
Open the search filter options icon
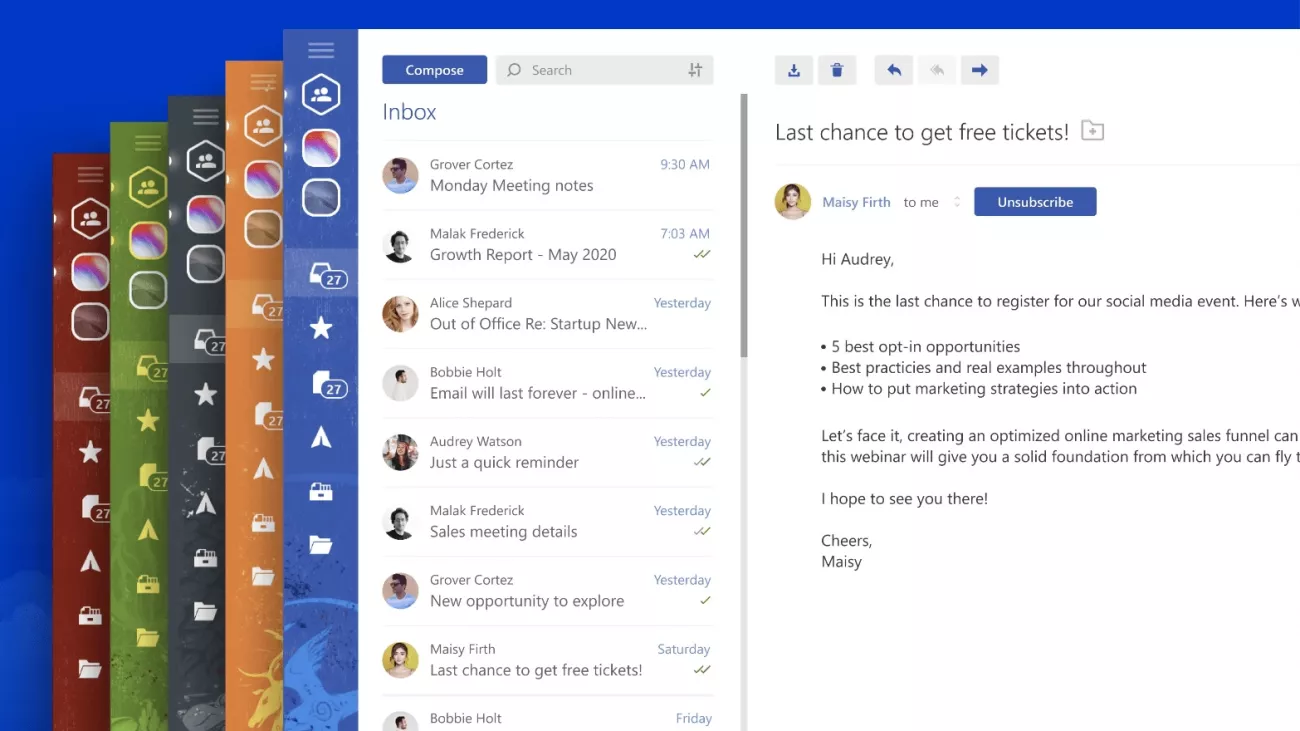coord(695,70)
